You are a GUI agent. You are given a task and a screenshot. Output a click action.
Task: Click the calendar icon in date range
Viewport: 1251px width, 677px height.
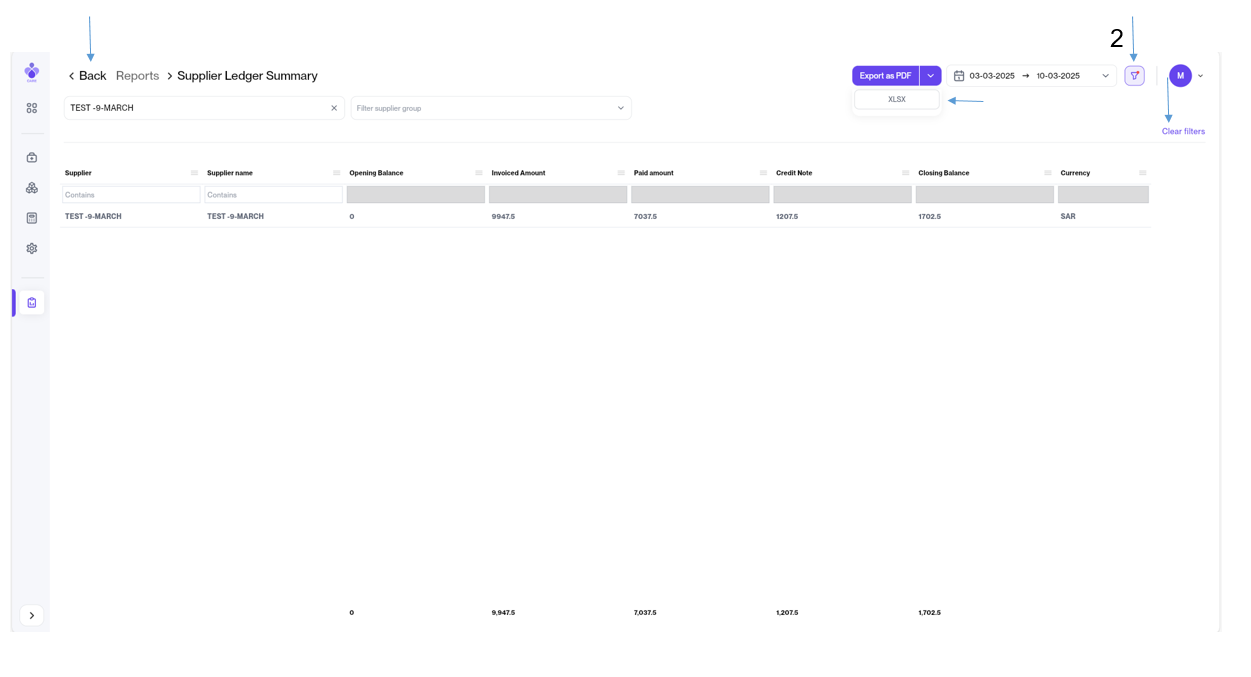tap(959, 76)
